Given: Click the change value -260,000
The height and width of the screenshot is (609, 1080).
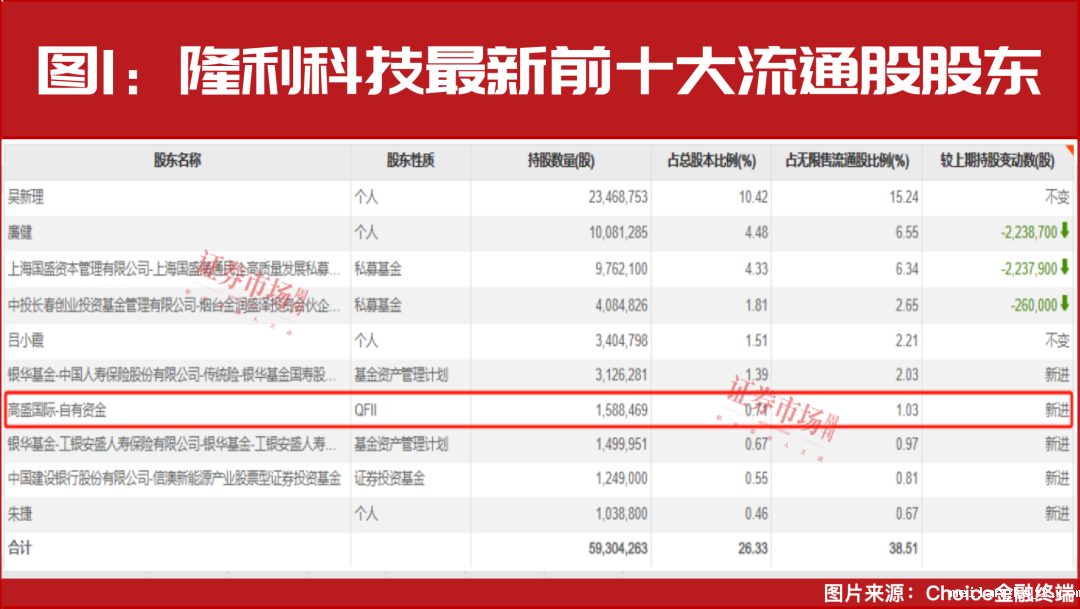Looking at the screenshot, I should 1034,304.
